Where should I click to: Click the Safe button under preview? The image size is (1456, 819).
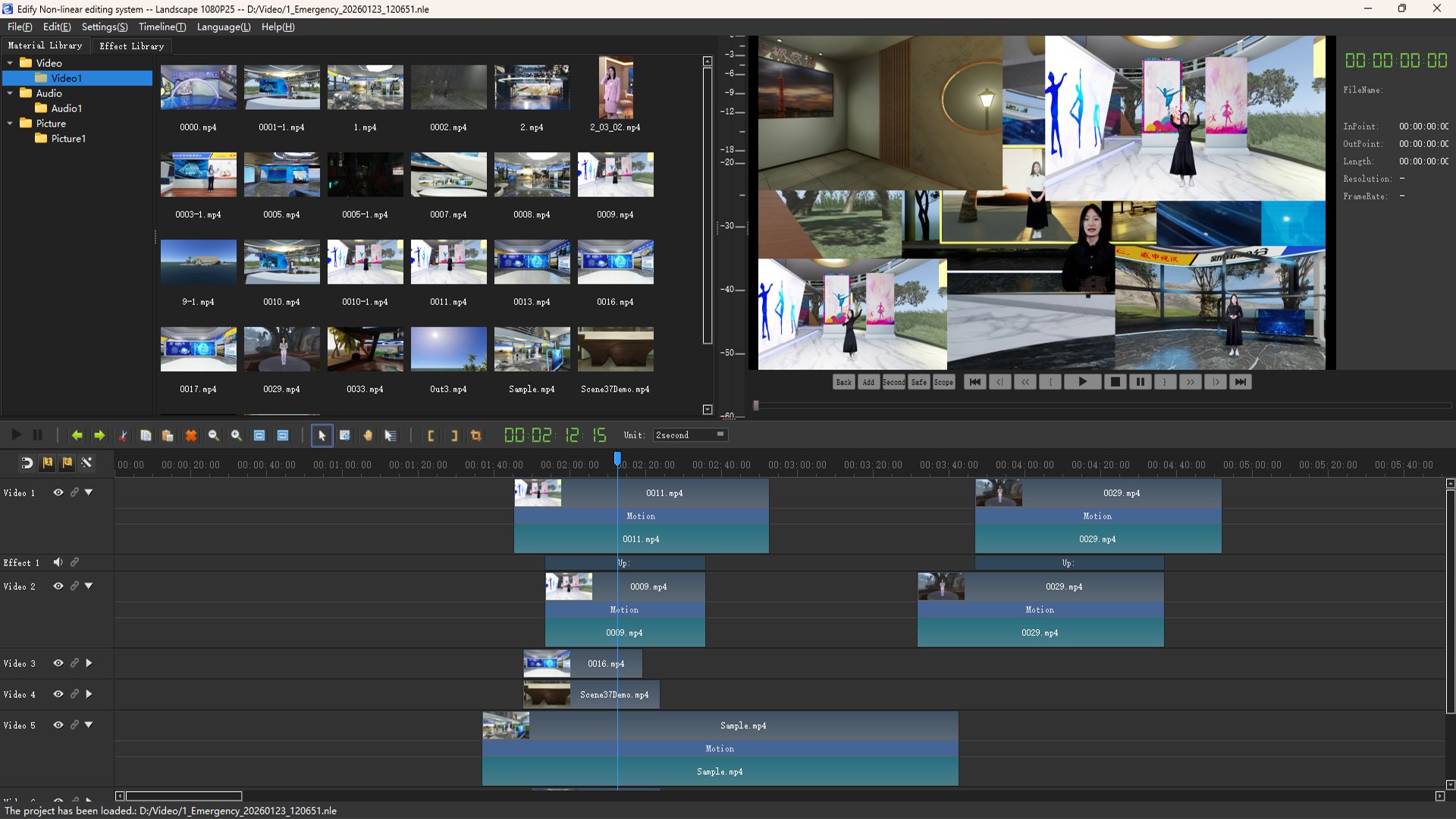point(918,382)
